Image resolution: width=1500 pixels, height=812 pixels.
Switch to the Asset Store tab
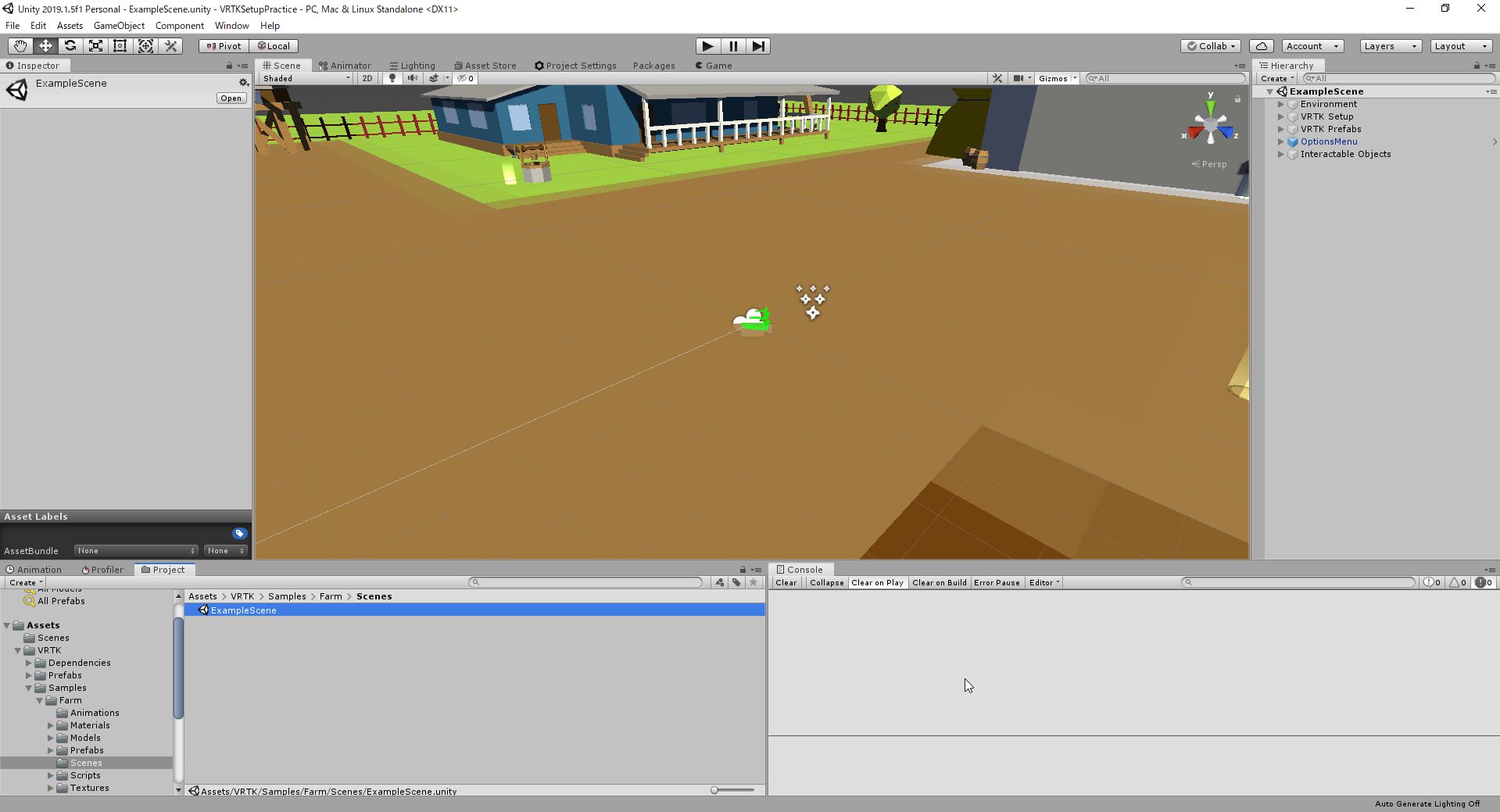[x=485, y=66]
